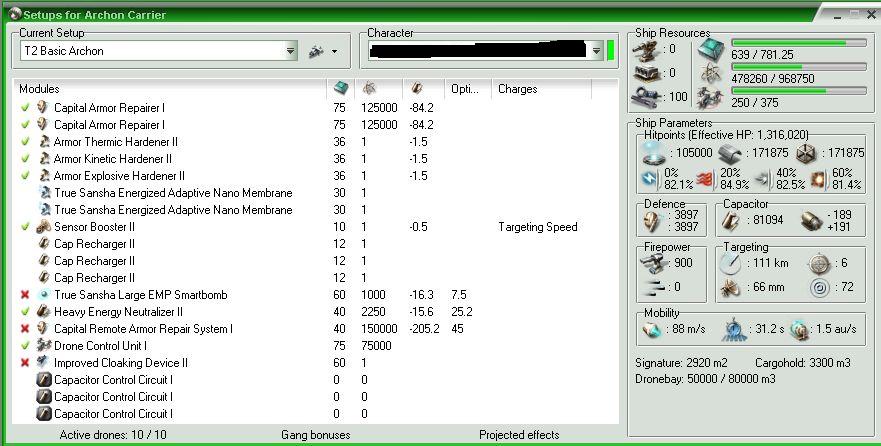Click True Sansha EMP Smartbomb module icon

[x=44, y=295]
